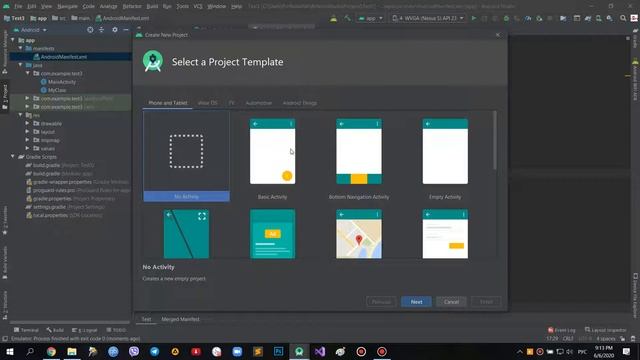This screenshot has height=360, width=640.
Task: Open Visual Studio from the taskbar
Action: click(320, 351)
